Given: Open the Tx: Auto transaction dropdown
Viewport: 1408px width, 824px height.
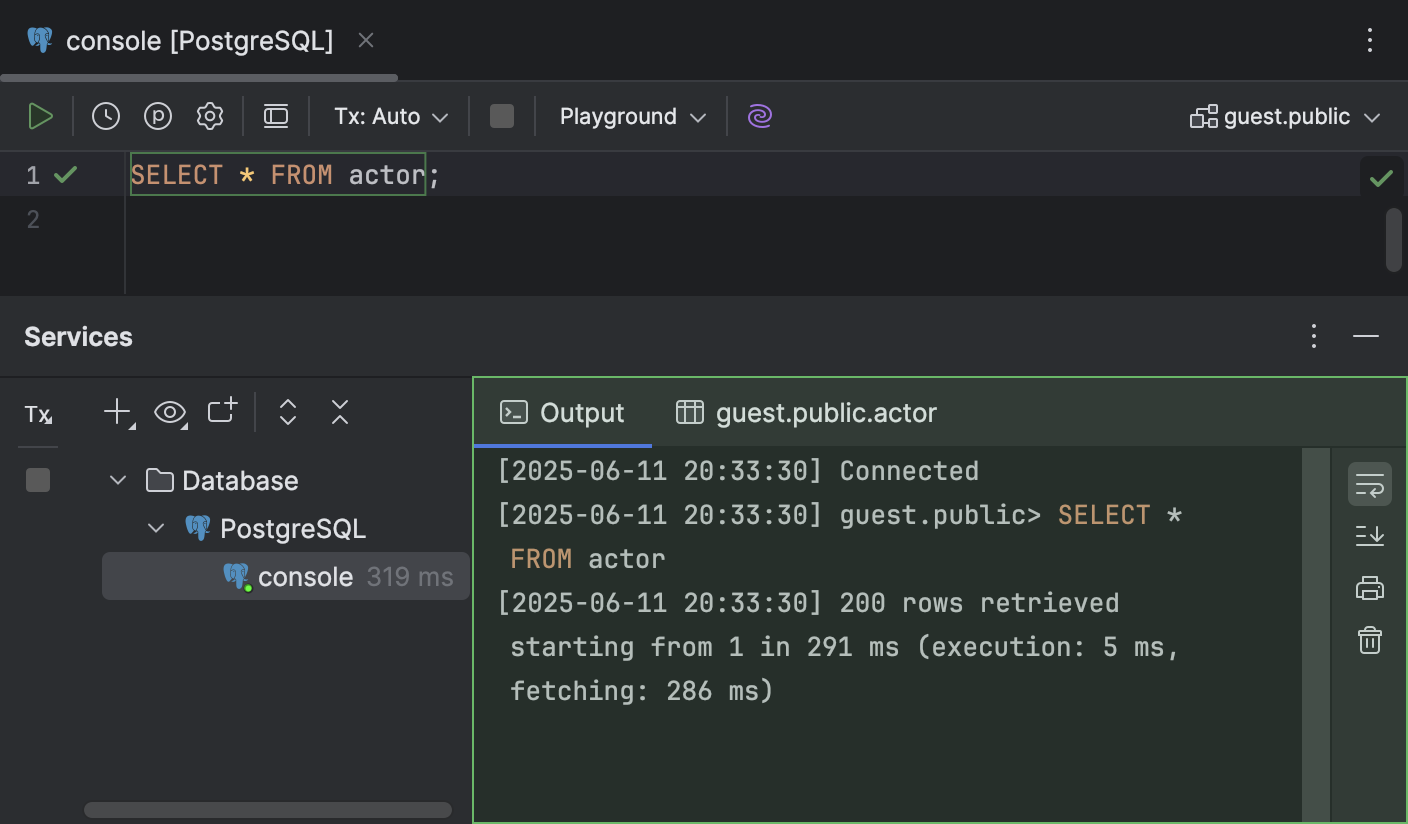Looking at the screenshot, I should pos(390,116).
